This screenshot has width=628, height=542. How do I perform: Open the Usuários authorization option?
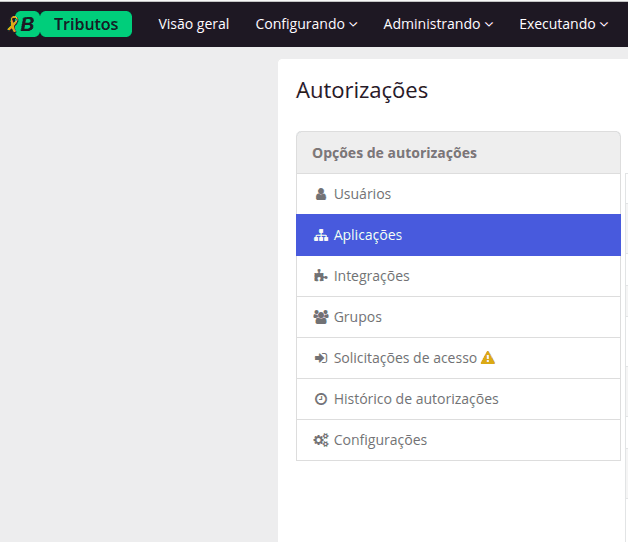click(x=362, y=194)
